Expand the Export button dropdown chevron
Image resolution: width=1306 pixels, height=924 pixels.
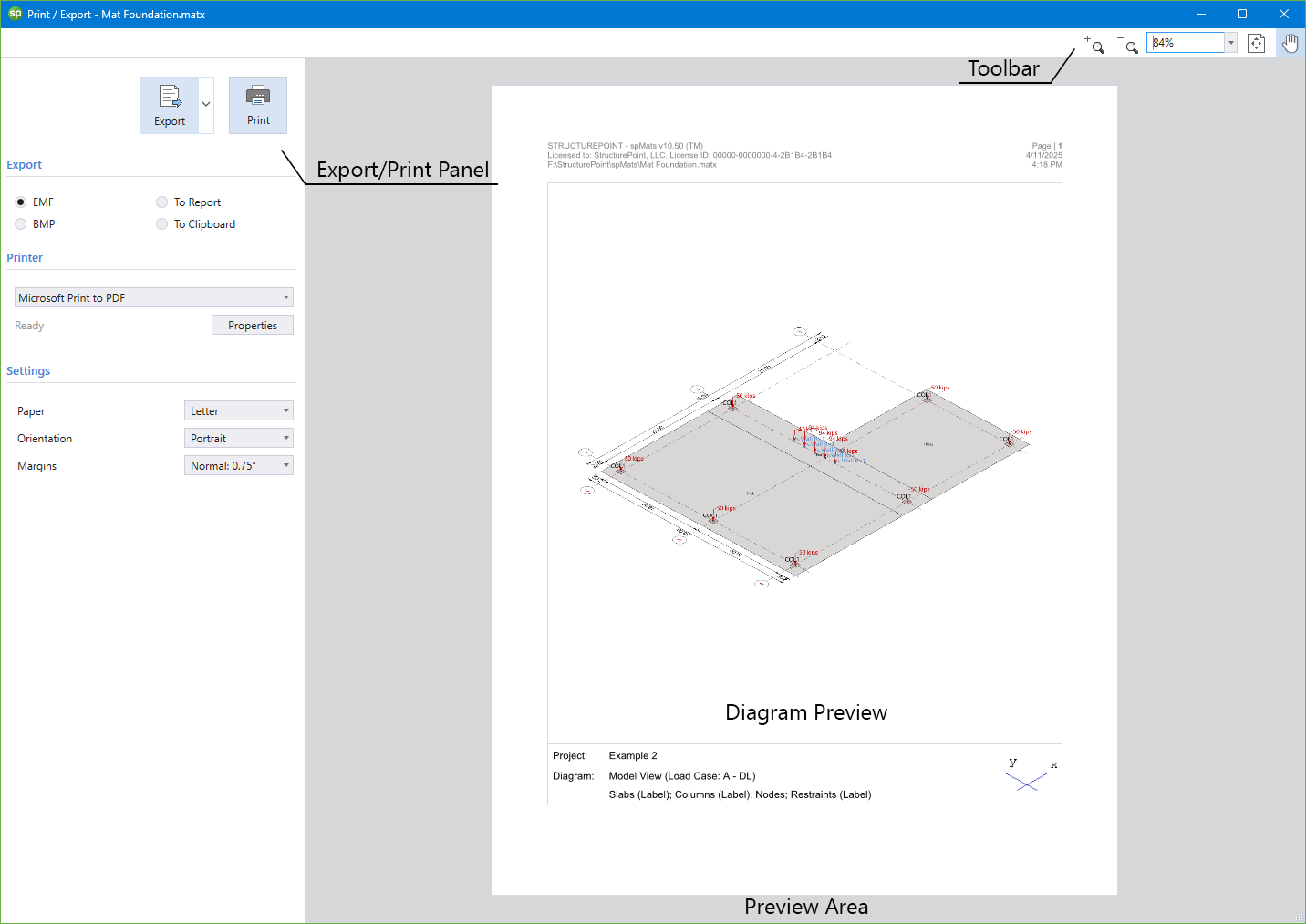[205, 103]
